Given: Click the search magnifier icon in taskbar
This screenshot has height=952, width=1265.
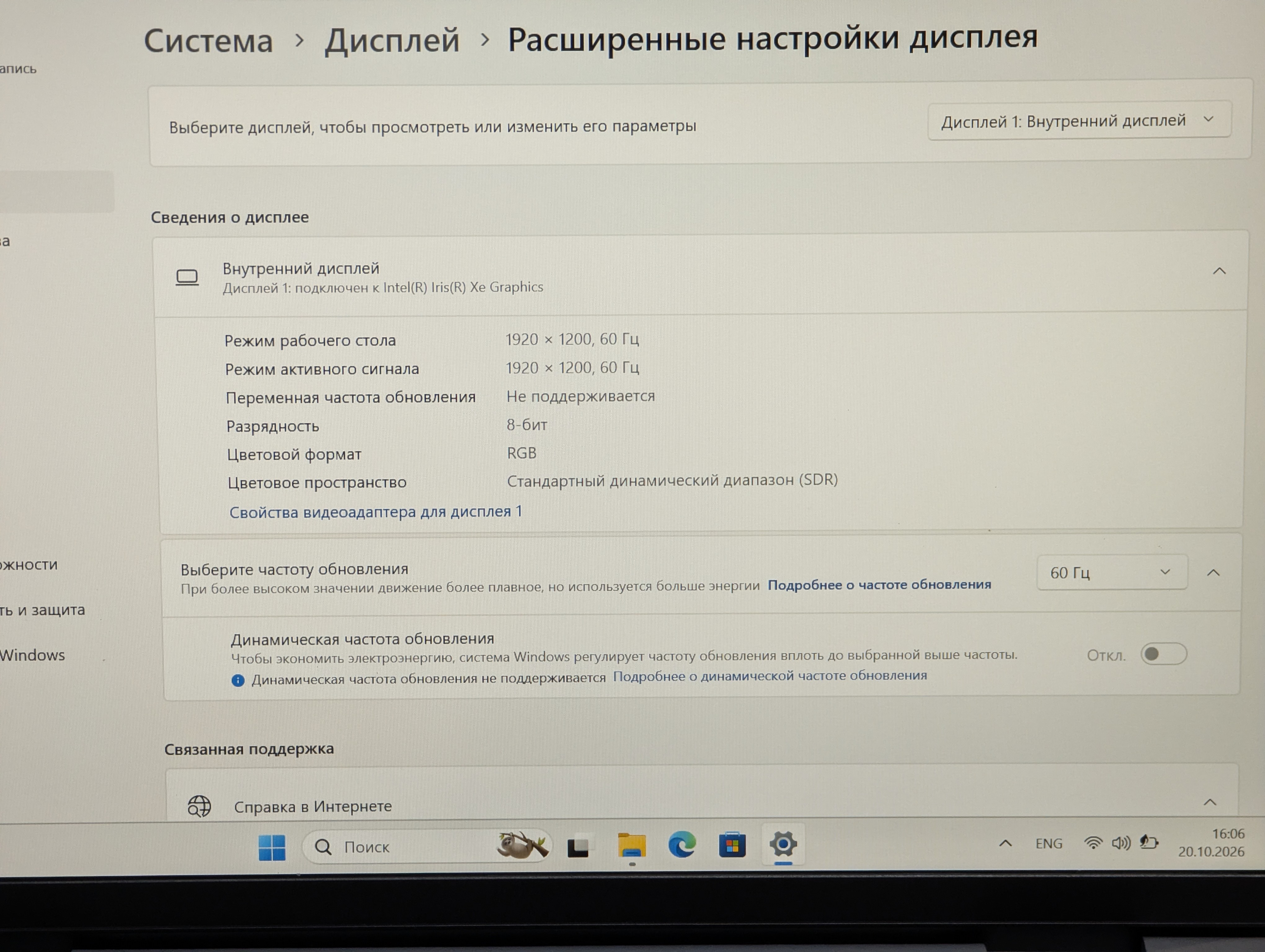Looking at the screenshot, I should pos(323,847).
